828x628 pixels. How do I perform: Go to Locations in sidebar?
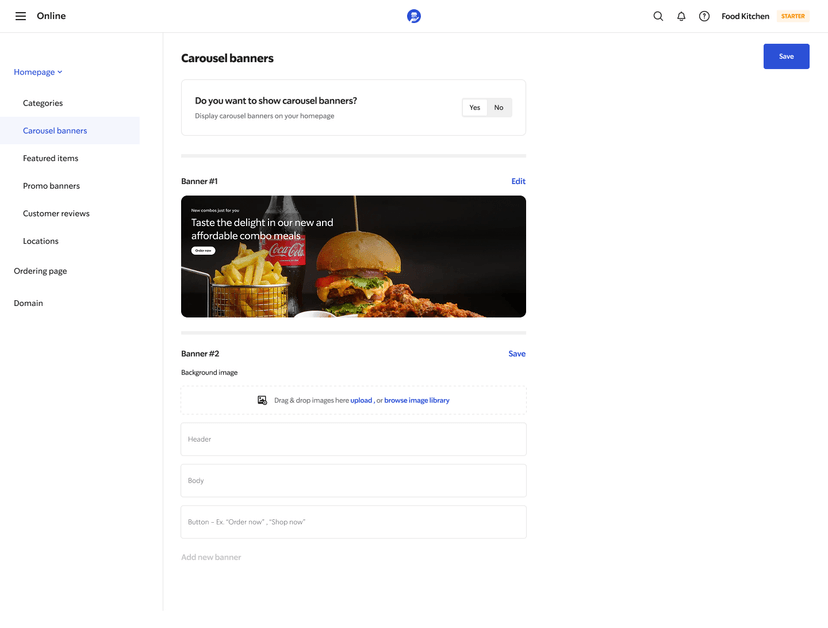41,241
